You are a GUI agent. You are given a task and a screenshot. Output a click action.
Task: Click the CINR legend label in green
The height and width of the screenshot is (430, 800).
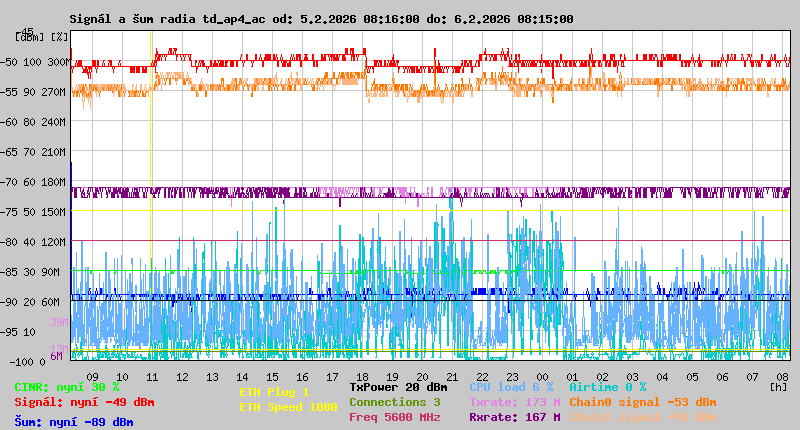[x=66, y=387]
